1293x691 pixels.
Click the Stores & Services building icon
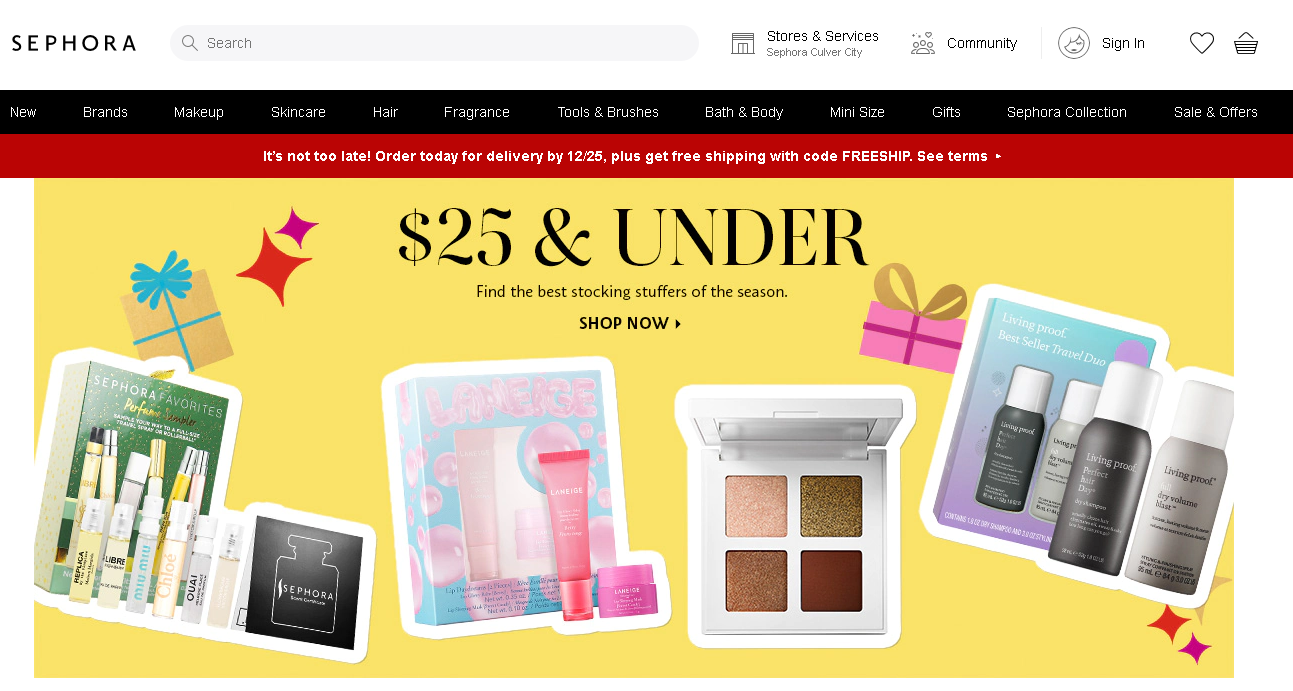[743, 43]
